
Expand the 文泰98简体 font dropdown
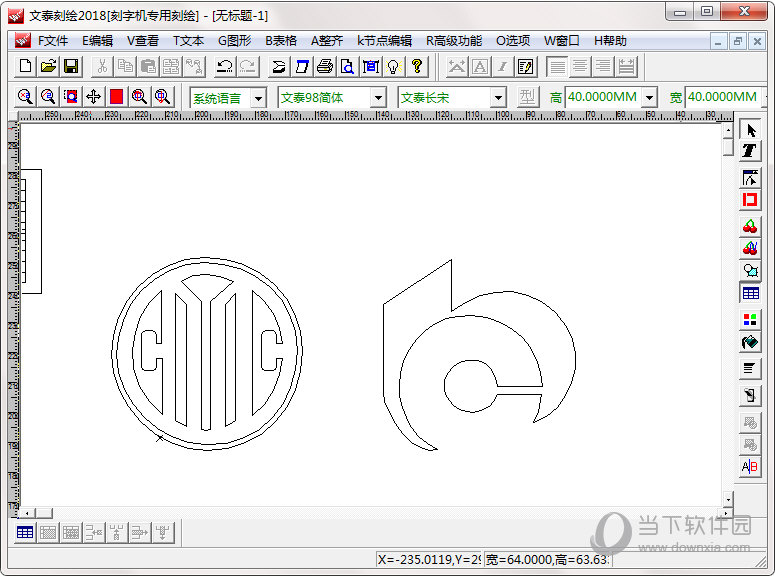point(378,97)
